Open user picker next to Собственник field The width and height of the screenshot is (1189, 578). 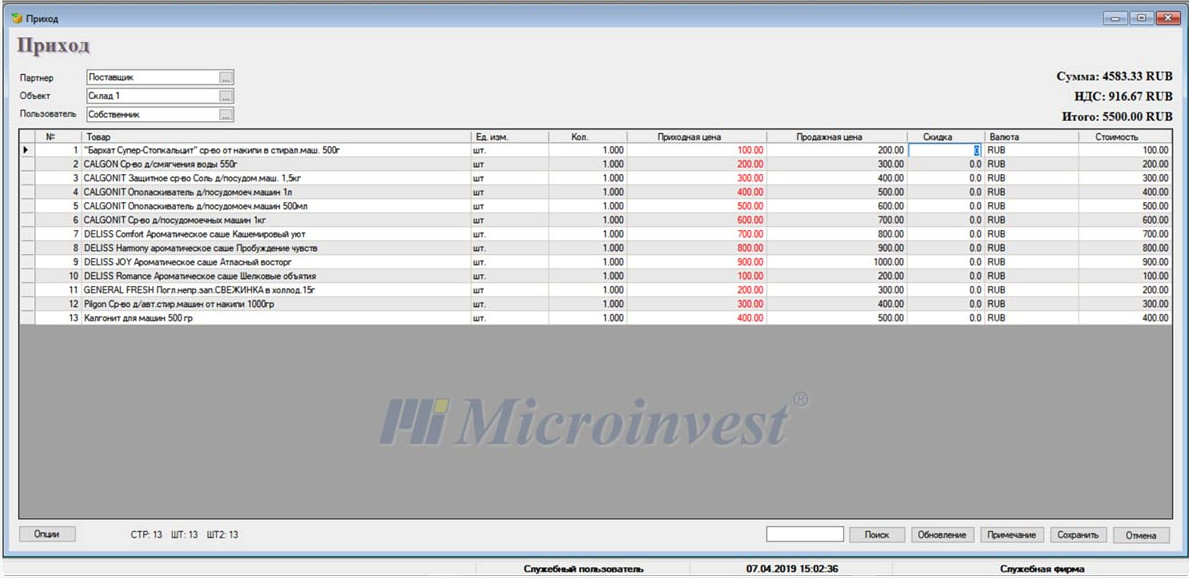226,115
